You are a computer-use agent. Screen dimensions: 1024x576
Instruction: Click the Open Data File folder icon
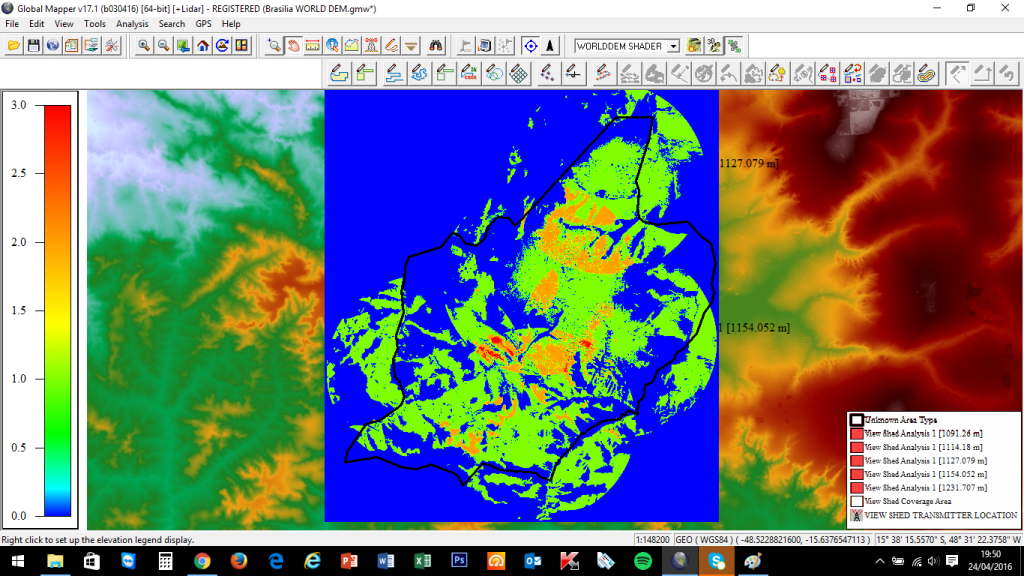[x=14, y=45]
